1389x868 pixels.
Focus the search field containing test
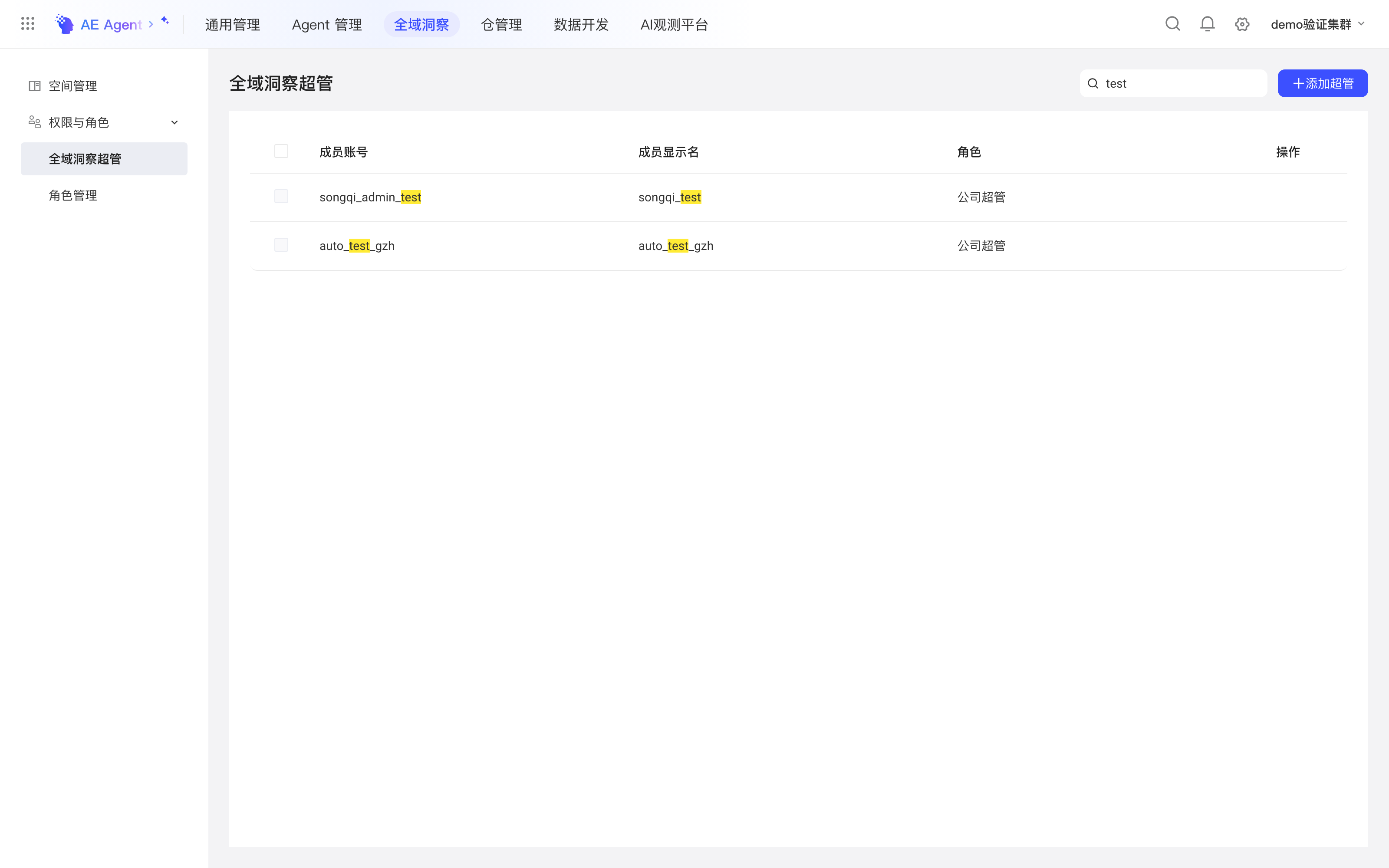tap(1173, 83)
